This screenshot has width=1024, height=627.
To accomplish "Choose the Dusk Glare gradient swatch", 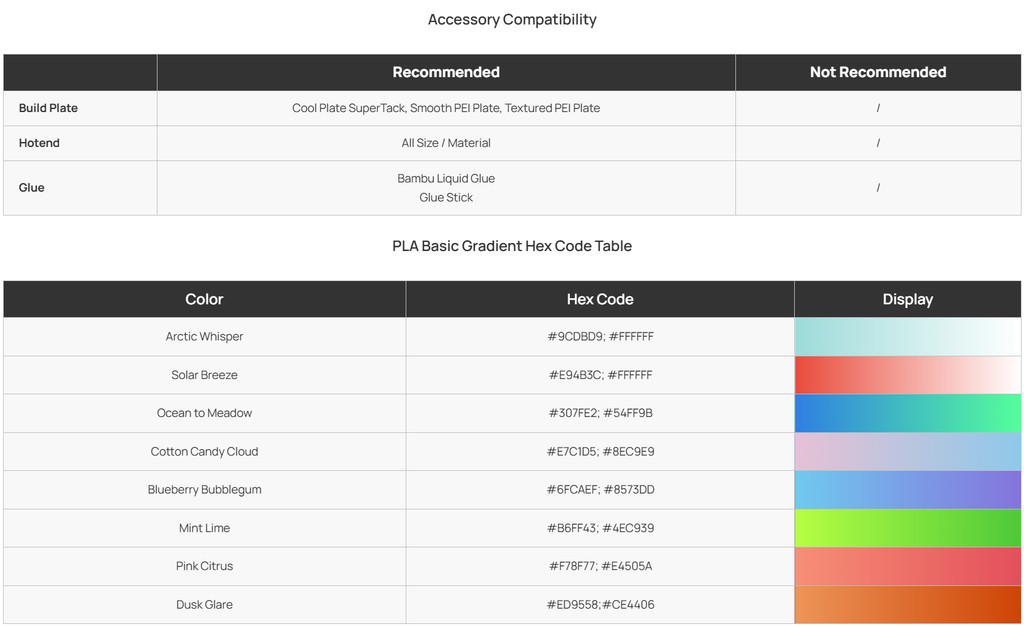I will coord(907,604).
